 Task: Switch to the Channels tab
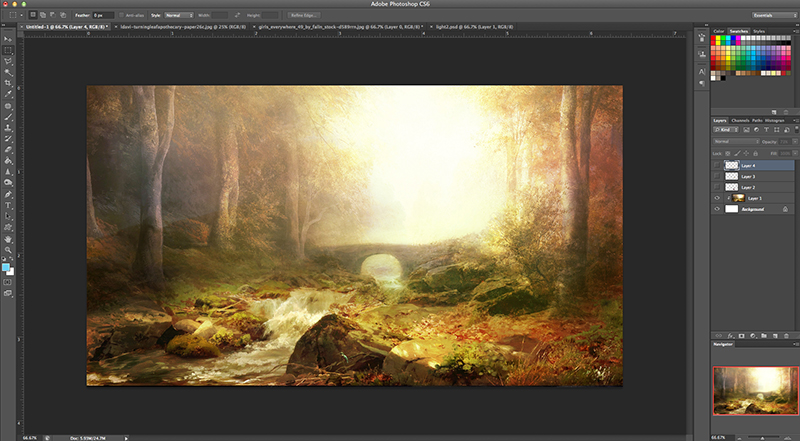pyautogui.click(x=740, y=120)
